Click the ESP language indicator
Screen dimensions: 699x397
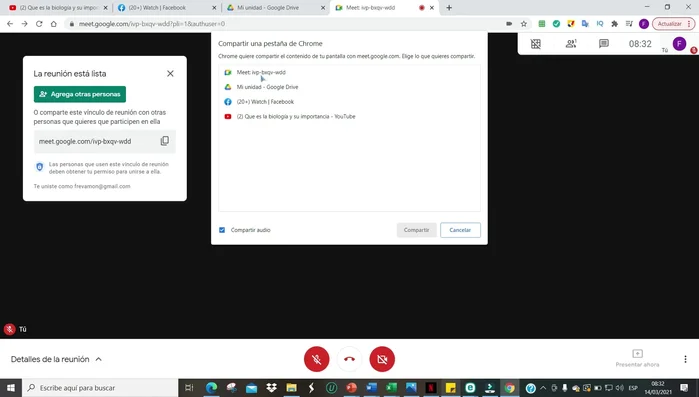(633, 388)
